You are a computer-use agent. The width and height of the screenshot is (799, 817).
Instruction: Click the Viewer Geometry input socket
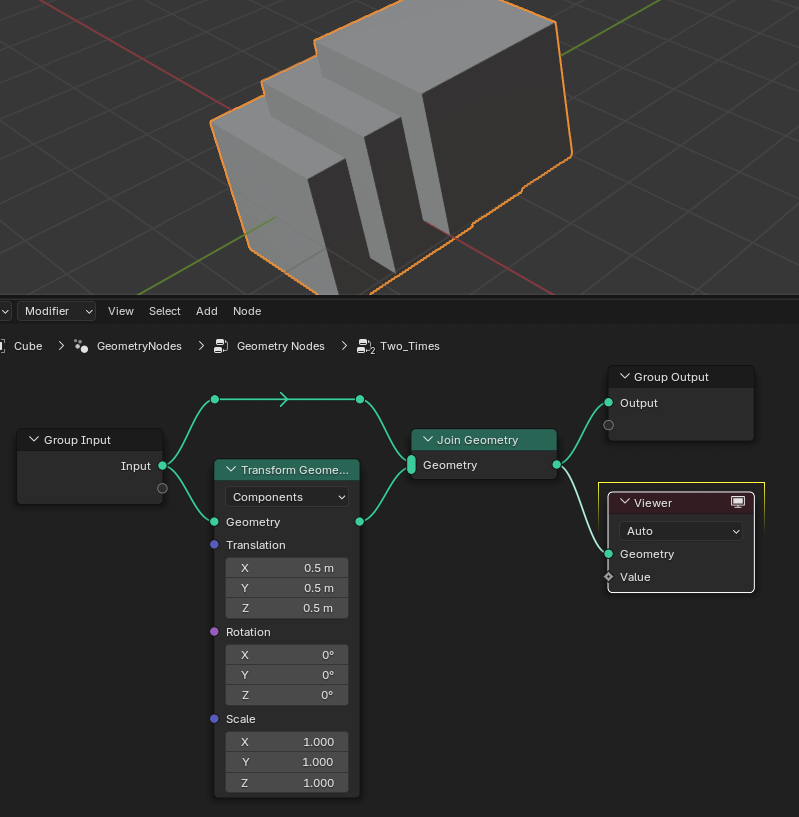pyautogui.click(x=608, y=554)
